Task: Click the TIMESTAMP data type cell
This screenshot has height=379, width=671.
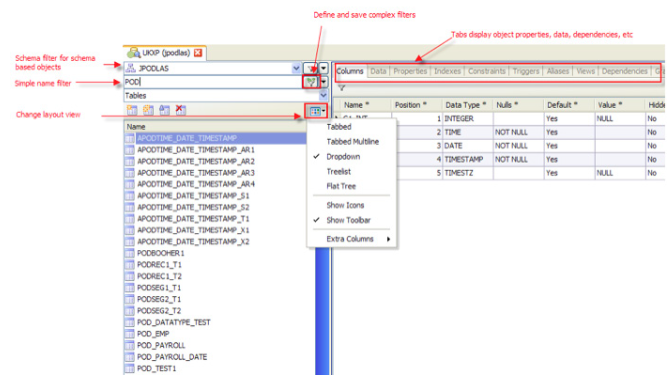Action: coord(467,160)
